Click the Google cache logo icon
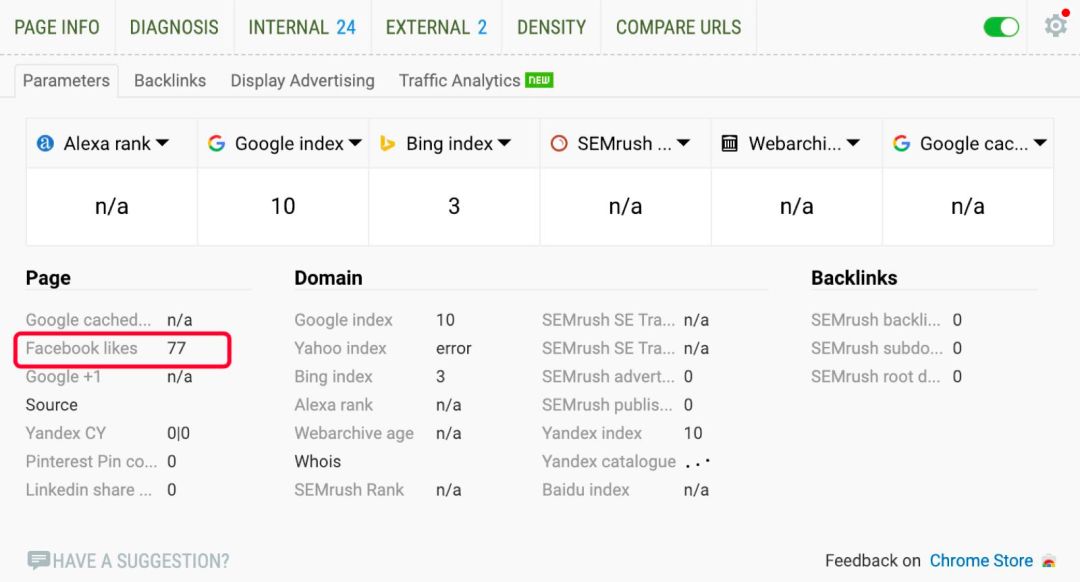Image resolution: width=1080 pixels, height=582 pixels. (901, 144)
